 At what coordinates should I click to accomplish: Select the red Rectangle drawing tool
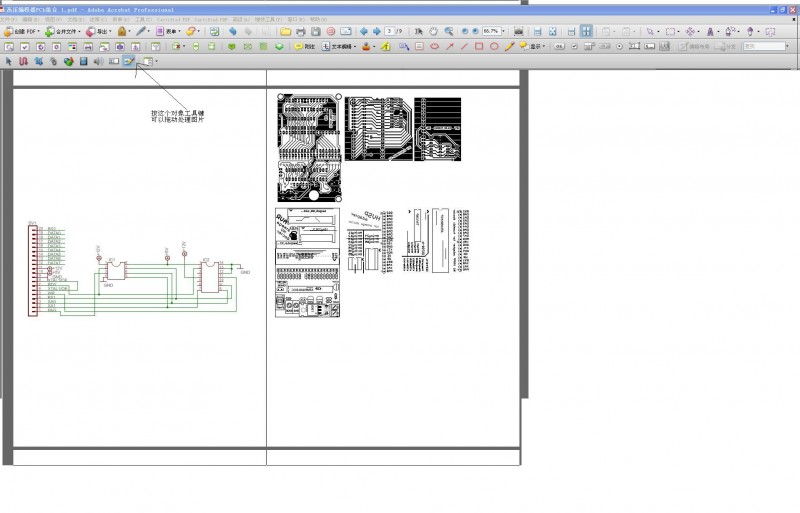[479, 46]
